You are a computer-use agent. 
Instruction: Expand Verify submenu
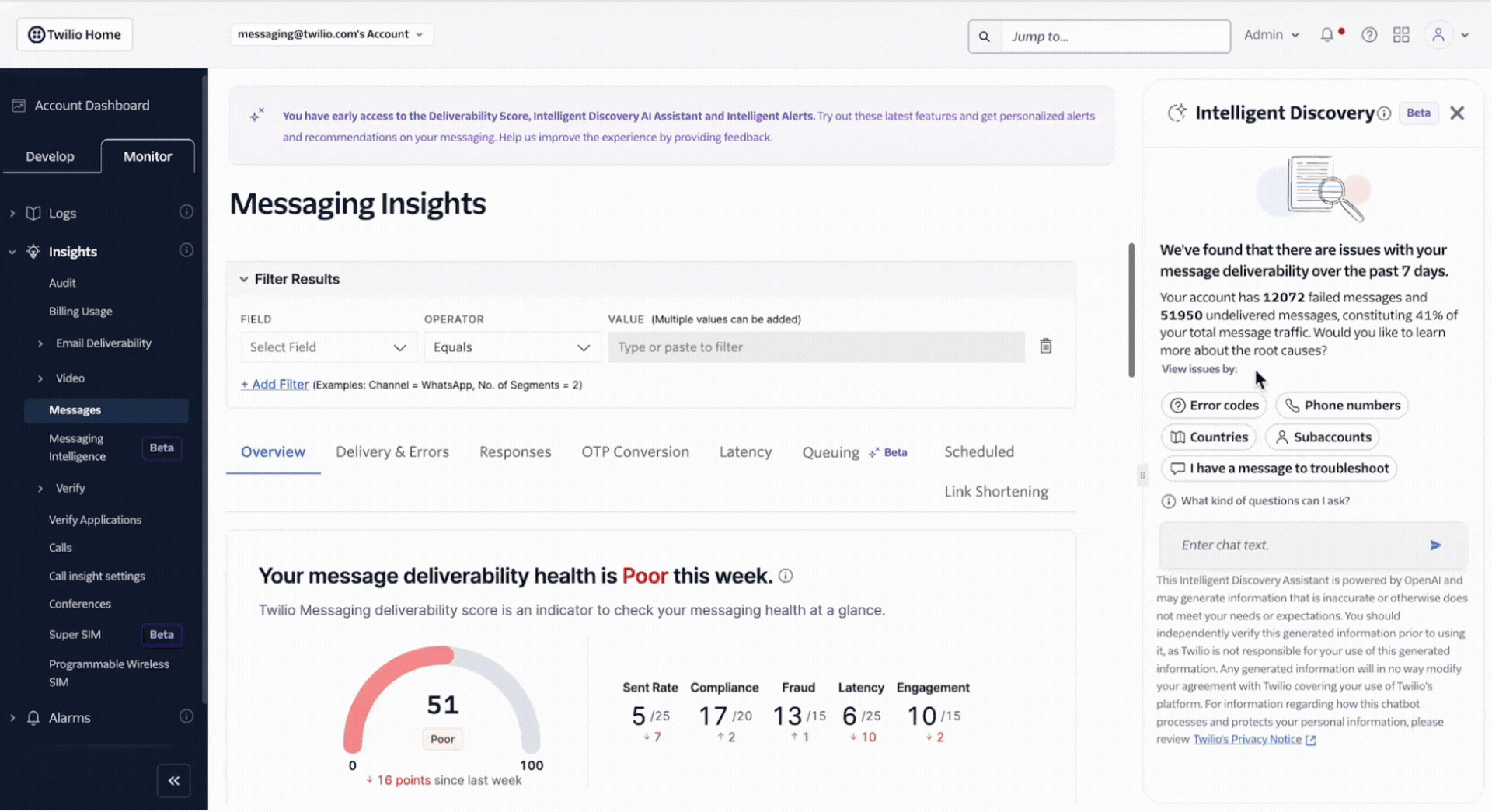point(40,489)
